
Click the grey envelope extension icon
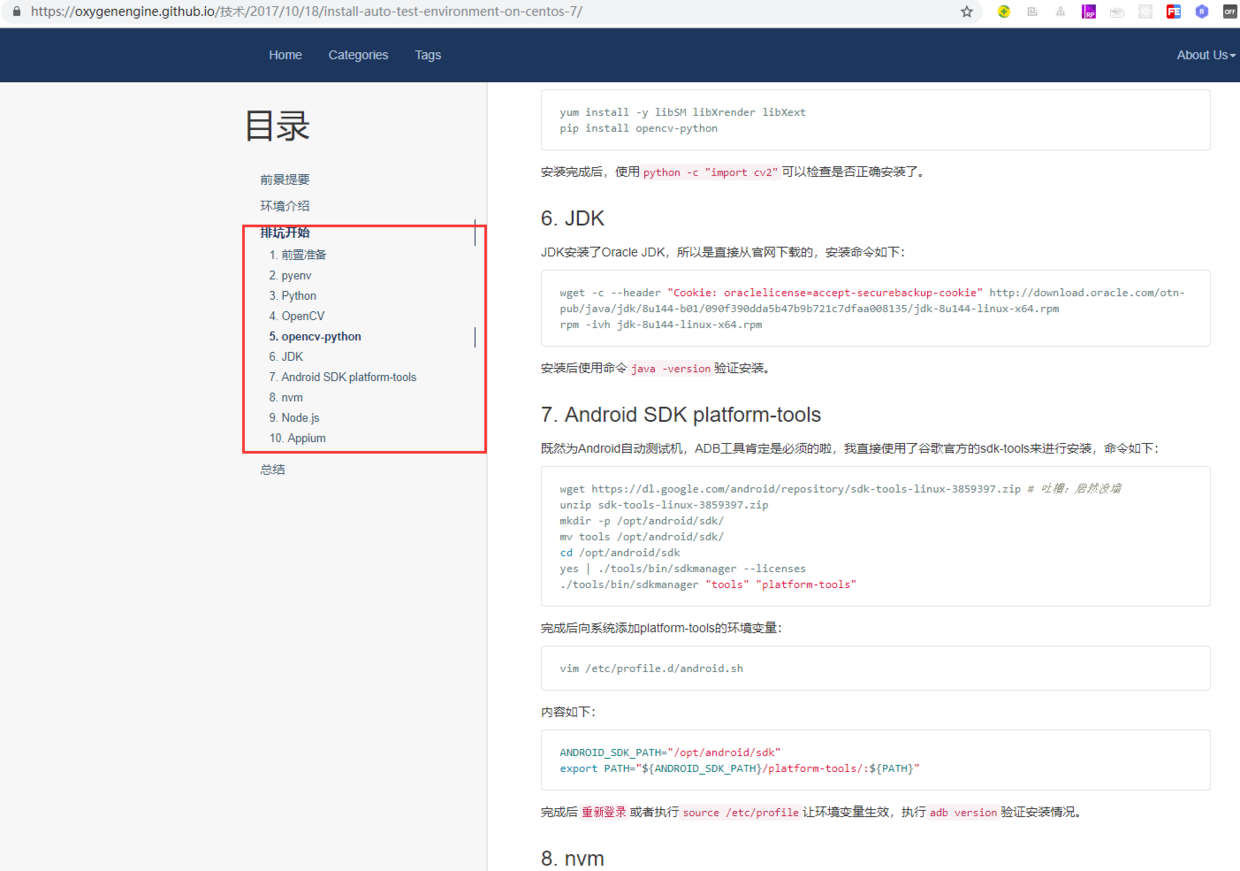tap(1117, 12)
